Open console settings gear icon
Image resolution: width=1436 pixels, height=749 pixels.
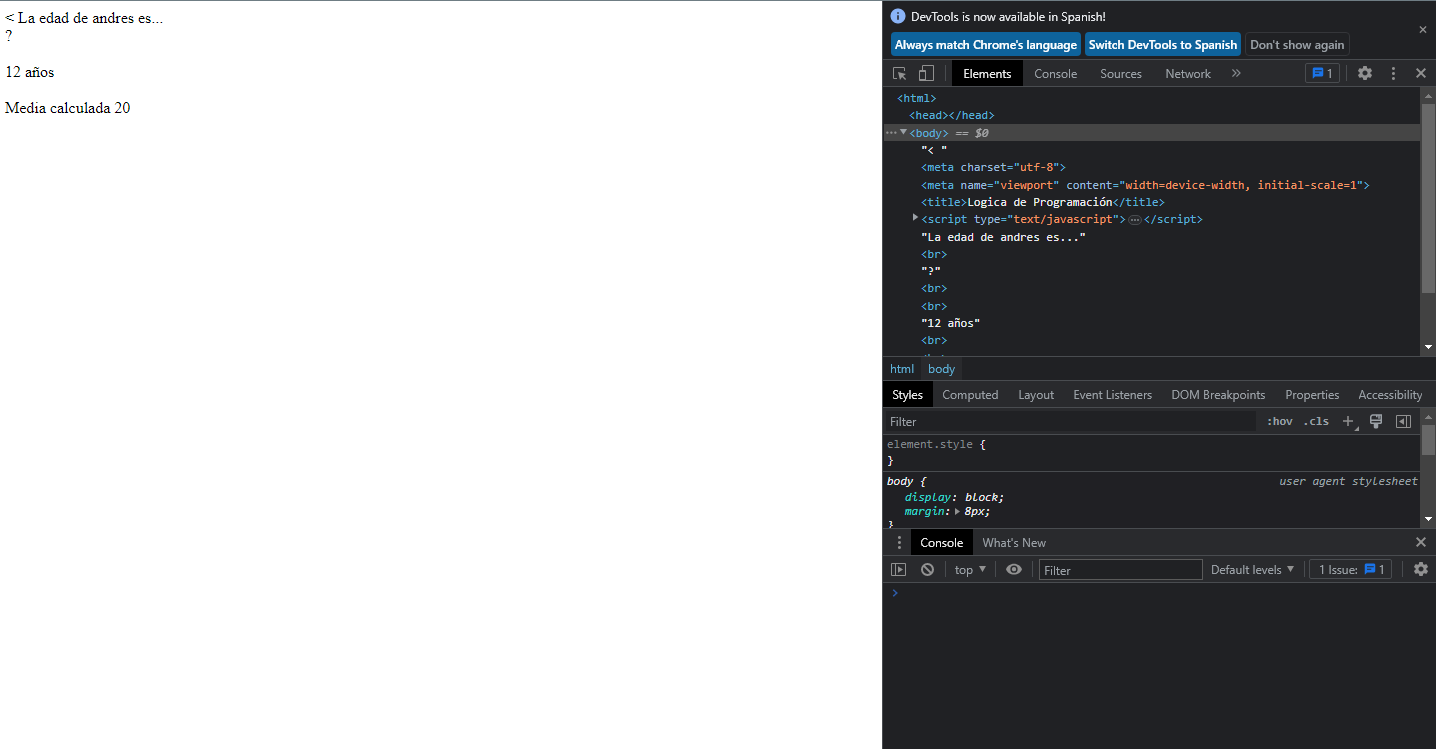tap(1421, 569)
